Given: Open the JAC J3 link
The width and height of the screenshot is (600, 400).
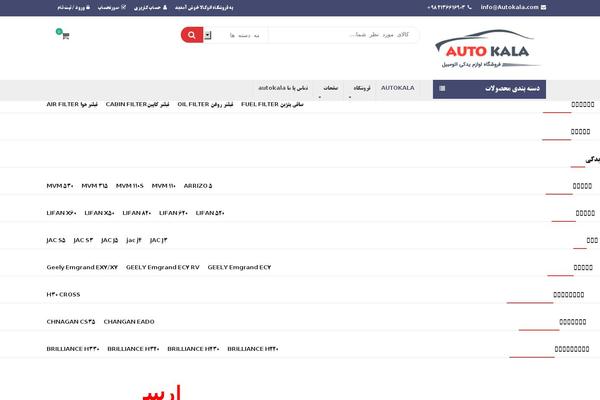Looking at the screenshot, I should tap(158, 240).
